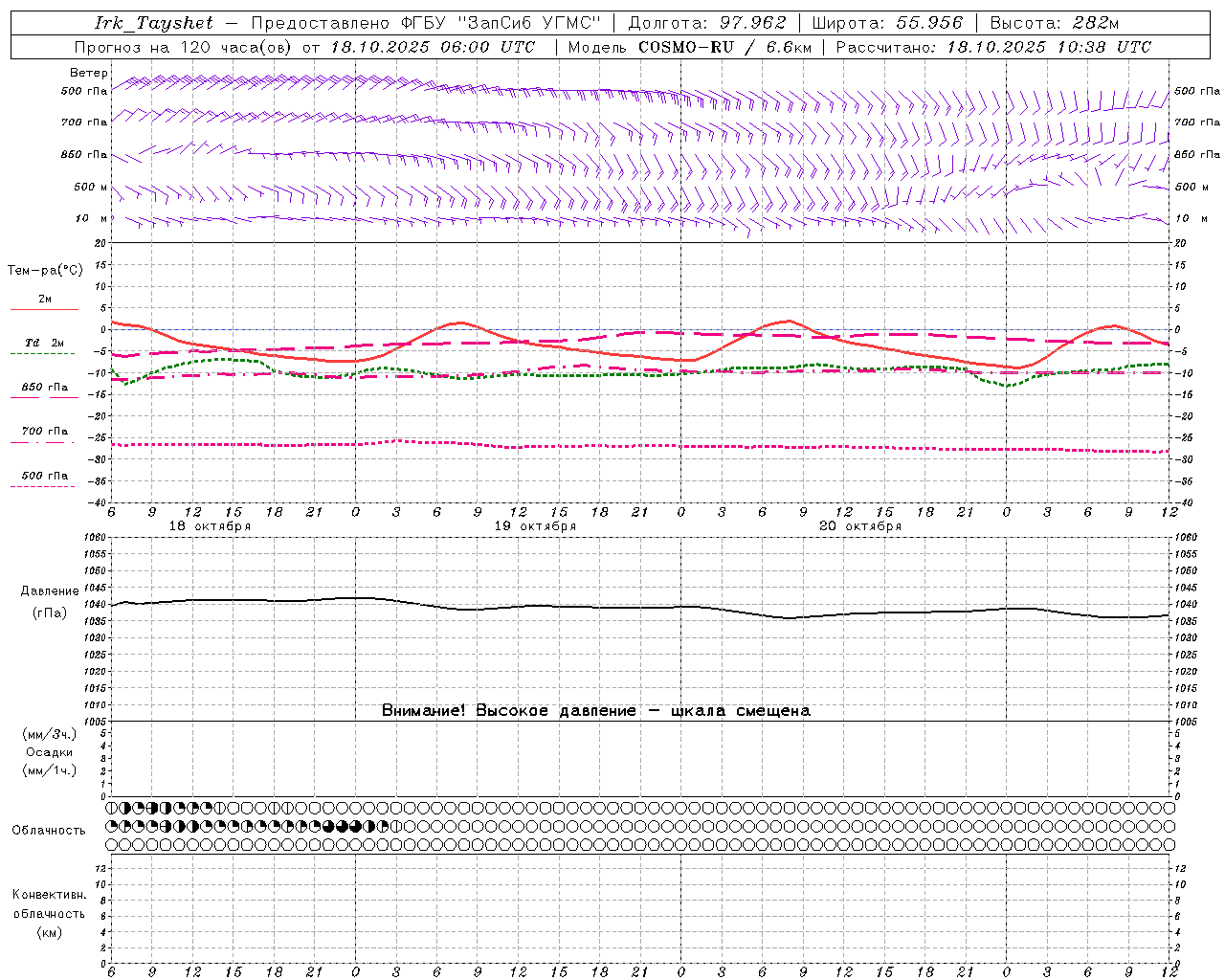This screenshot has width=1225, height=980.
Task: Click the Облачность cloud cover label
Action: (x=49, y=831)
